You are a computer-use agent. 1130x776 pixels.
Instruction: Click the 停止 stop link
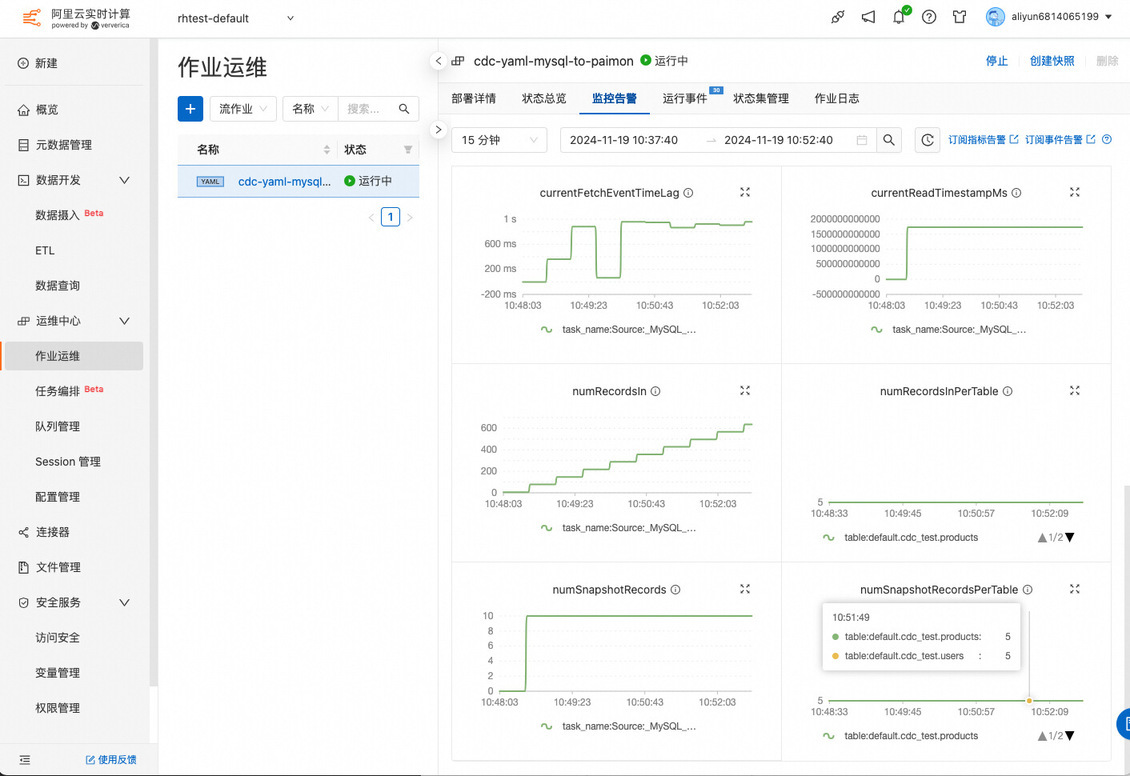[996, 61]
